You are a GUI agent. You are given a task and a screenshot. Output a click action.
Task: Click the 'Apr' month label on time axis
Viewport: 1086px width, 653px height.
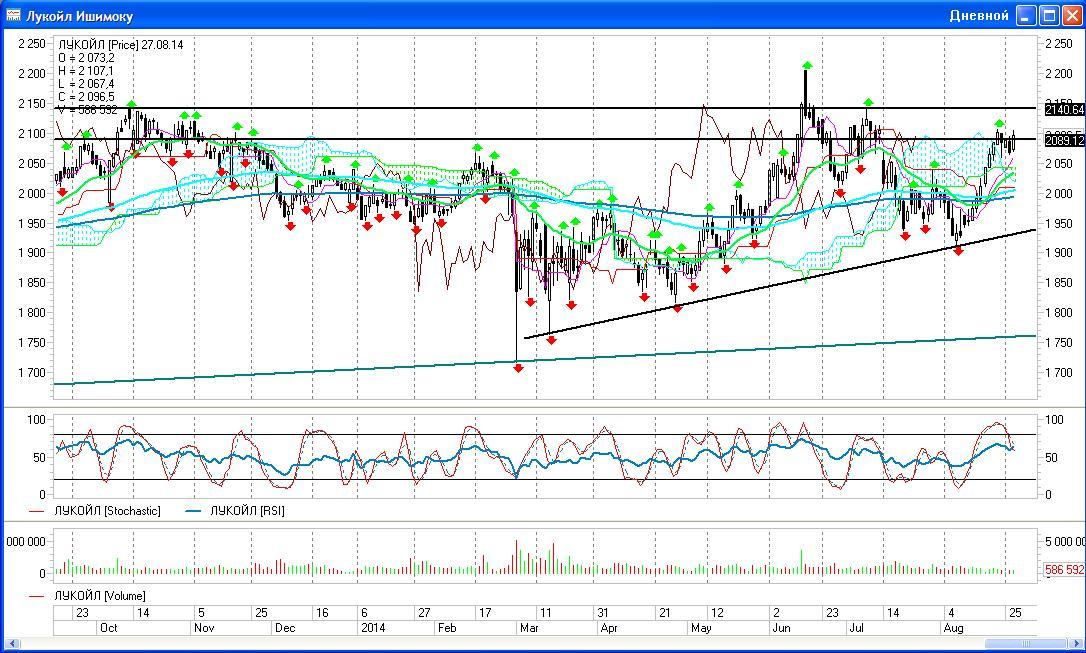pyautogui.click(x=609, y=628)
